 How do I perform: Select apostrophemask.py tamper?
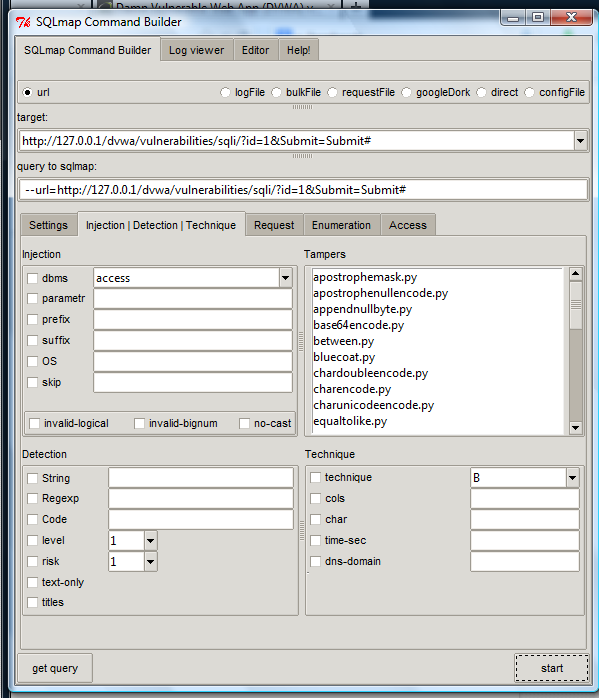click(365, 277)
